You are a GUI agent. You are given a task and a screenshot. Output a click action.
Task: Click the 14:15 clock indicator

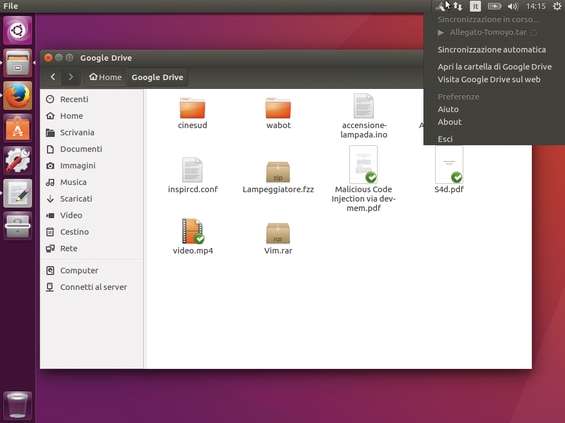click(x=535, y=6)
